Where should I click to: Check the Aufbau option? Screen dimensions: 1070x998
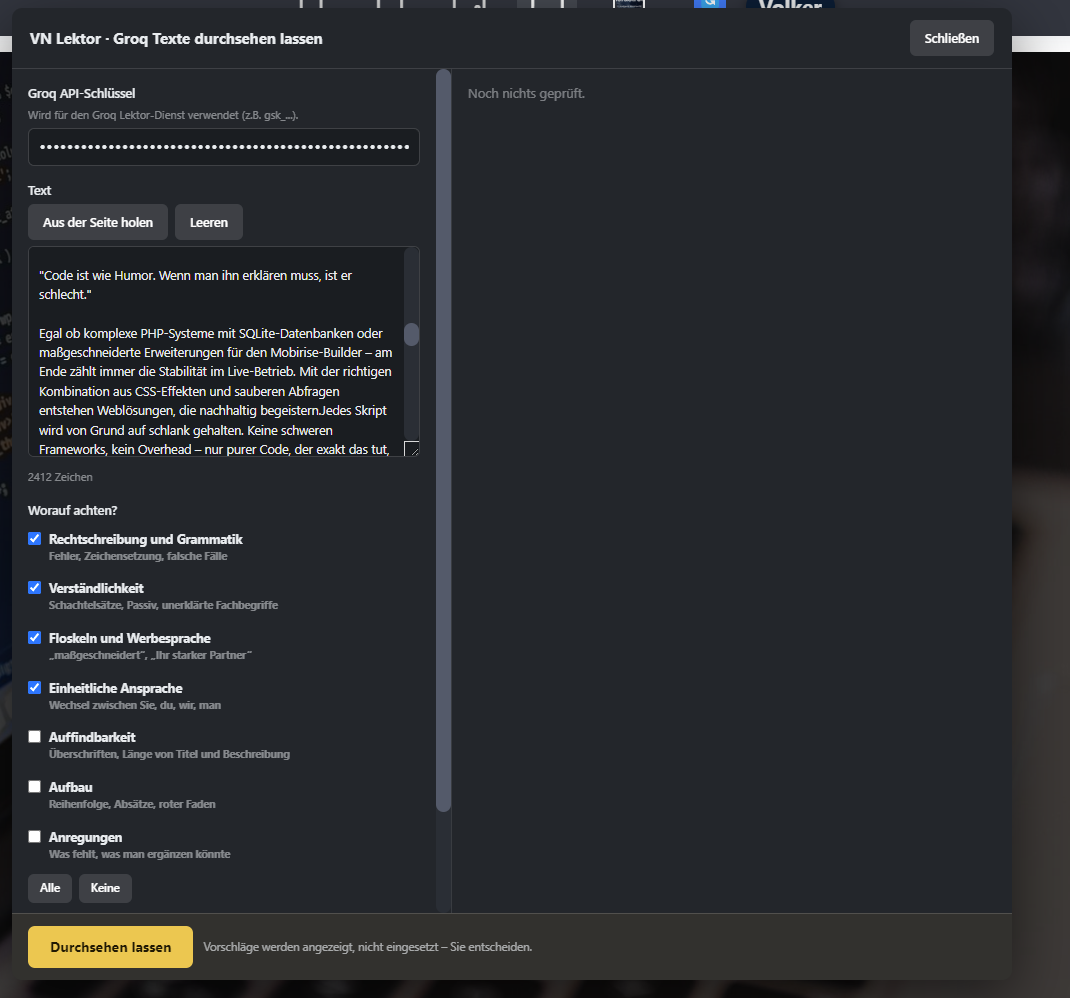click(x=35, y=786)
